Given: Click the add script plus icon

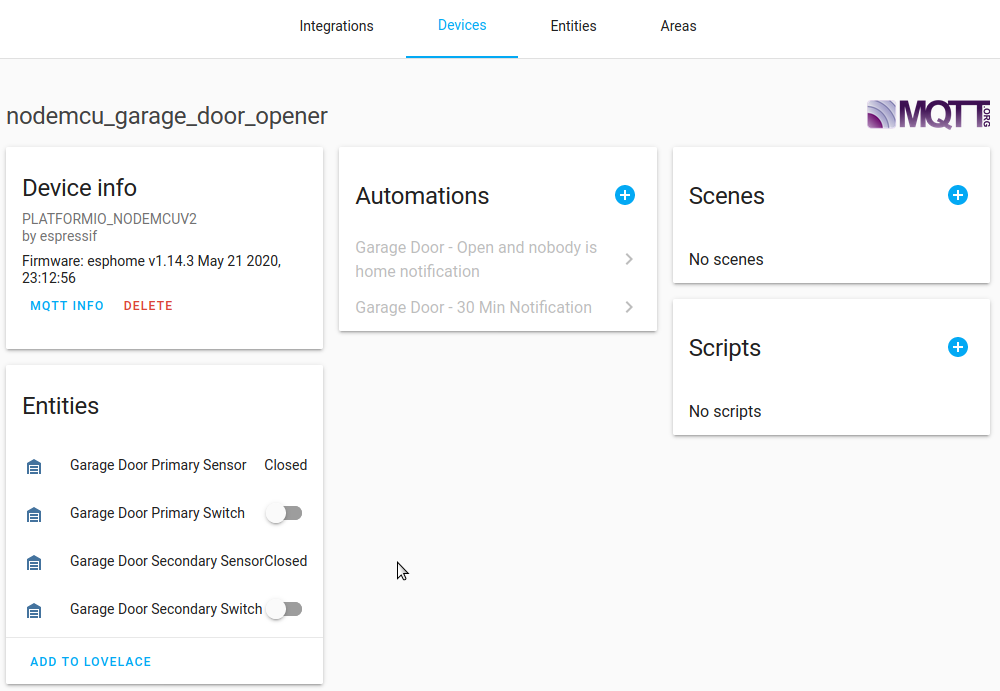Looking at the screenshot, I should [x=958, y=347].
